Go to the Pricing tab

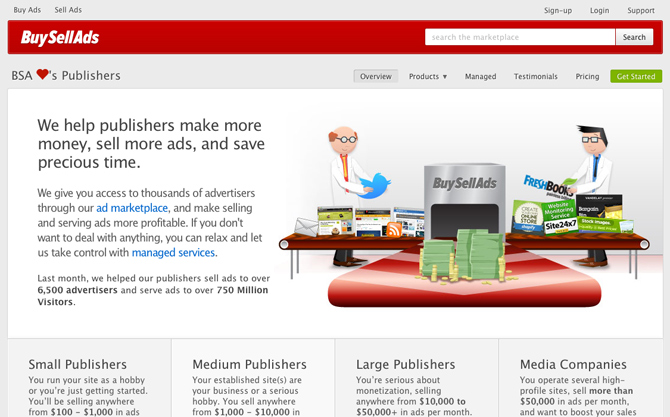tap(587, 76)
